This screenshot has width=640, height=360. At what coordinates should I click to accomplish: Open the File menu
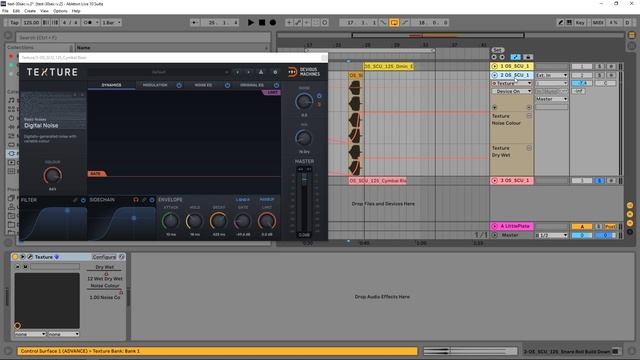[5, 11]
